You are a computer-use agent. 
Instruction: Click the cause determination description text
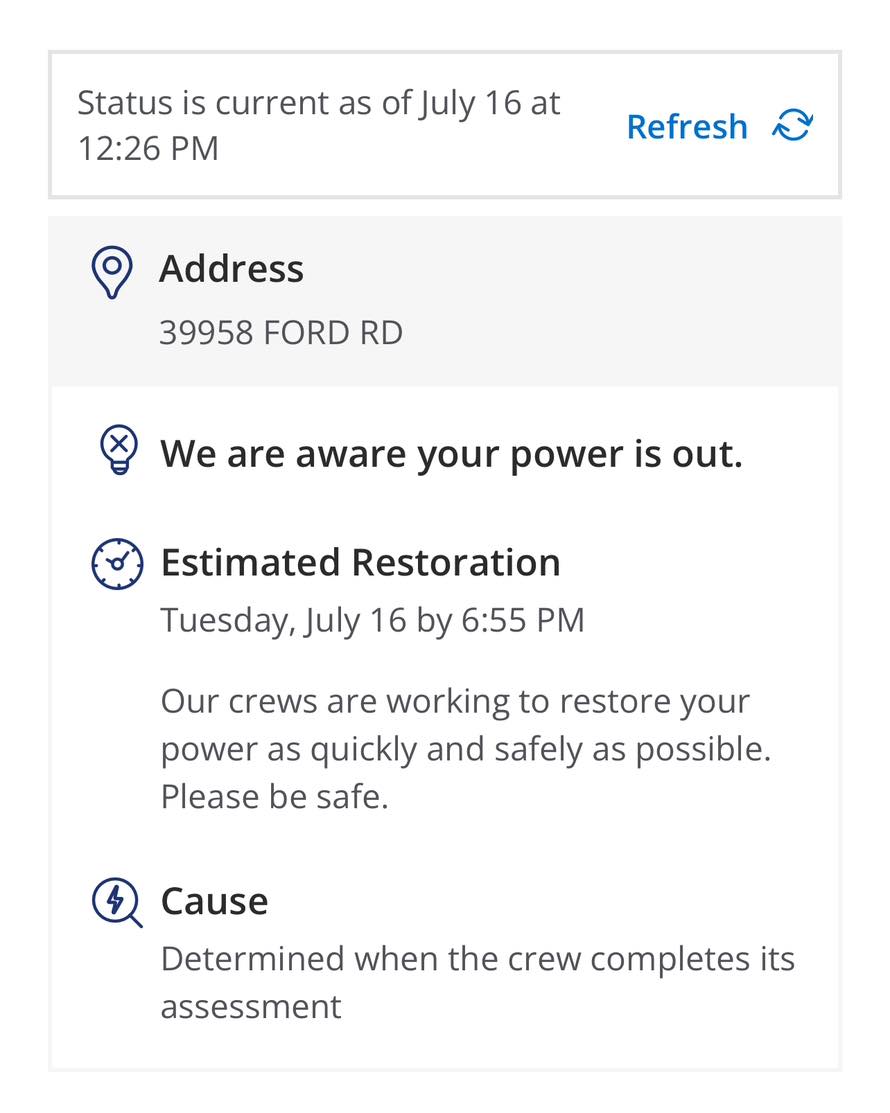pos(478,982)
